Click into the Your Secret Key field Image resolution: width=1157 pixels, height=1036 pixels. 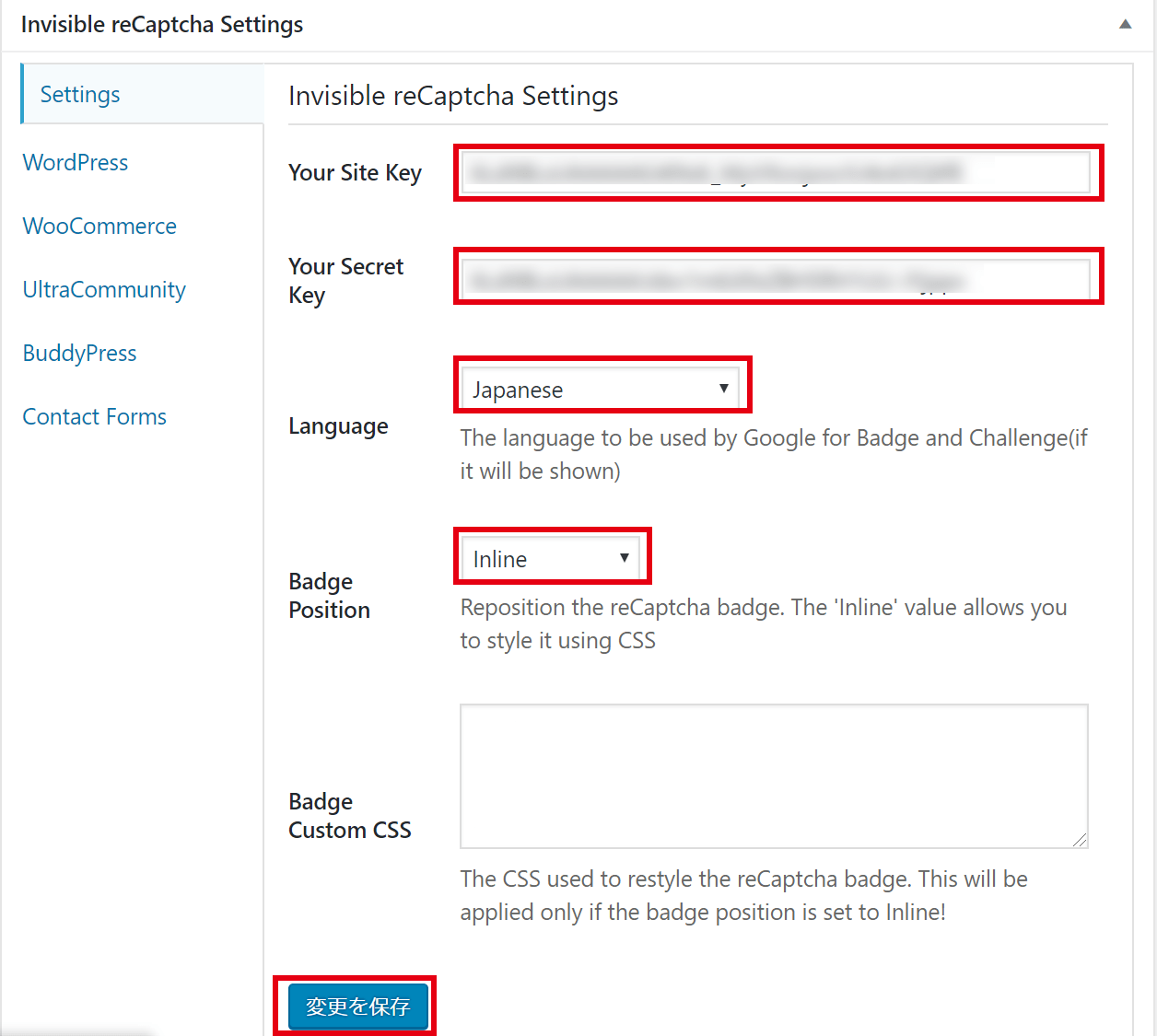(776, 278)
